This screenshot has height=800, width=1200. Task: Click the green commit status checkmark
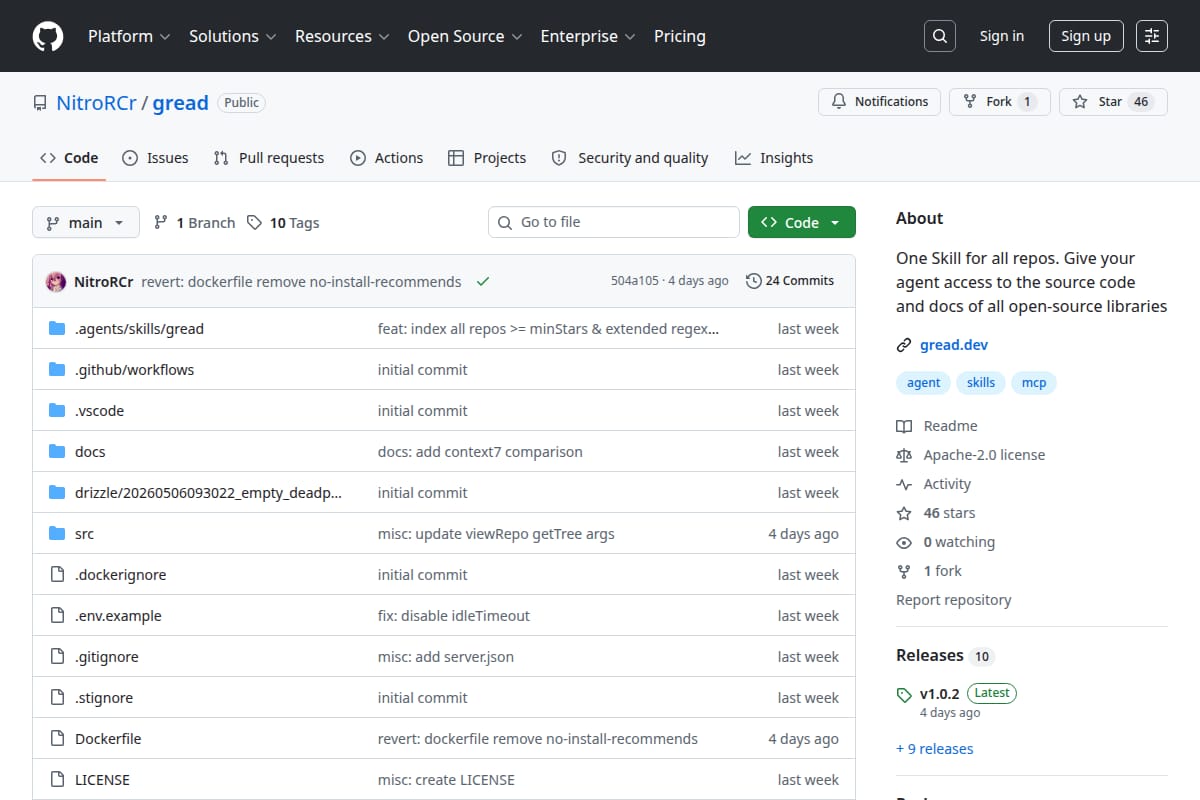click(x=483, y=282)
